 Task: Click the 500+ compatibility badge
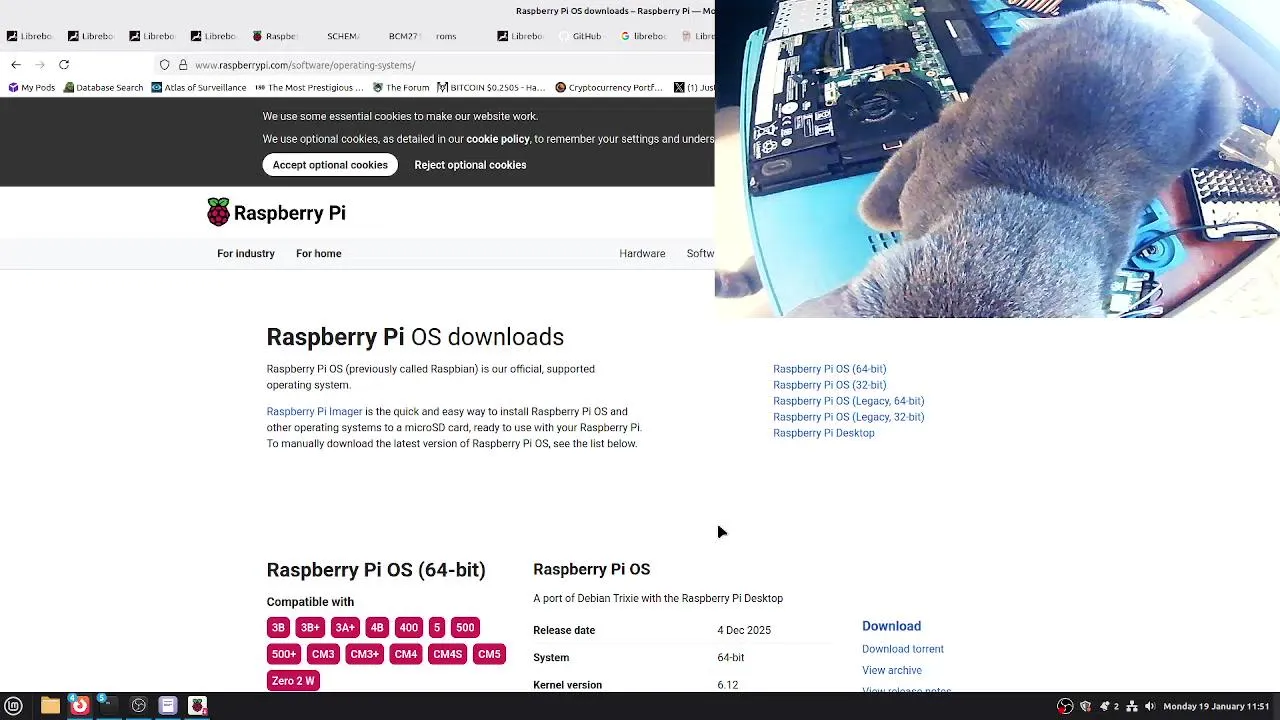(284, 654)
